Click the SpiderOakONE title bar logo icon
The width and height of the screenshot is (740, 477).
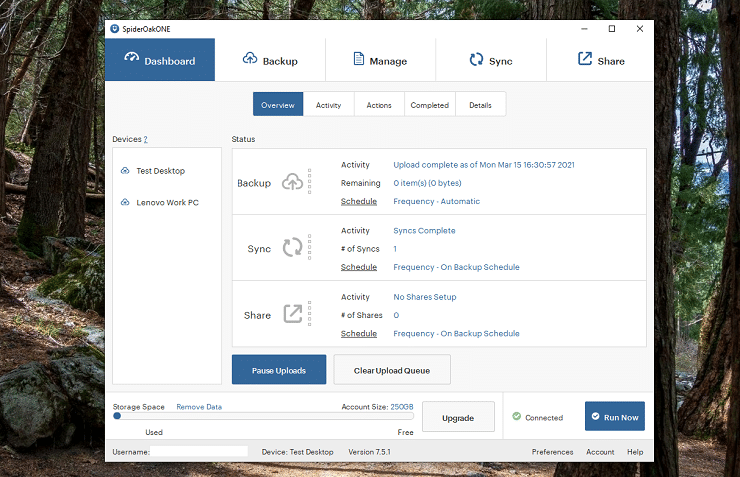pos(115,29)
